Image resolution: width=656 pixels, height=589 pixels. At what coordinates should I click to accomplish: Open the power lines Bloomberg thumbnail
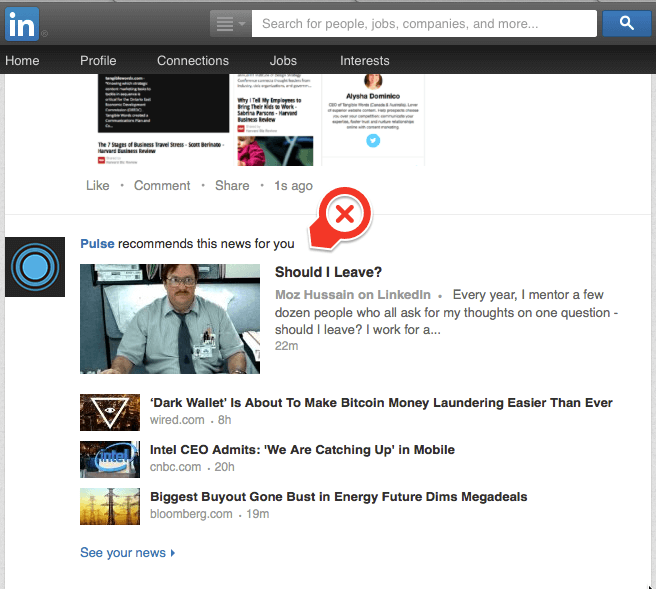(110, 506)
